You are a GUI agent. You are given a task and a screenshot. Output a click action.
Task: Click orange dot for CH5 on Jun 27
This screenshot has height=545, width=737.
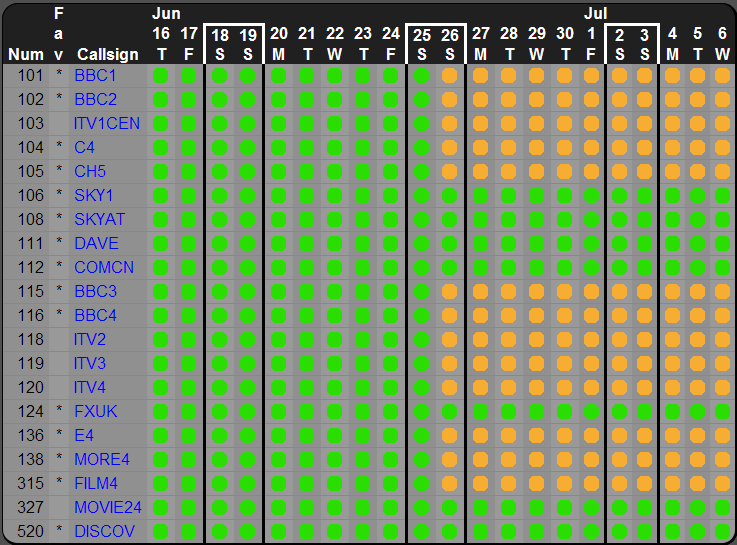pos(480,171)
